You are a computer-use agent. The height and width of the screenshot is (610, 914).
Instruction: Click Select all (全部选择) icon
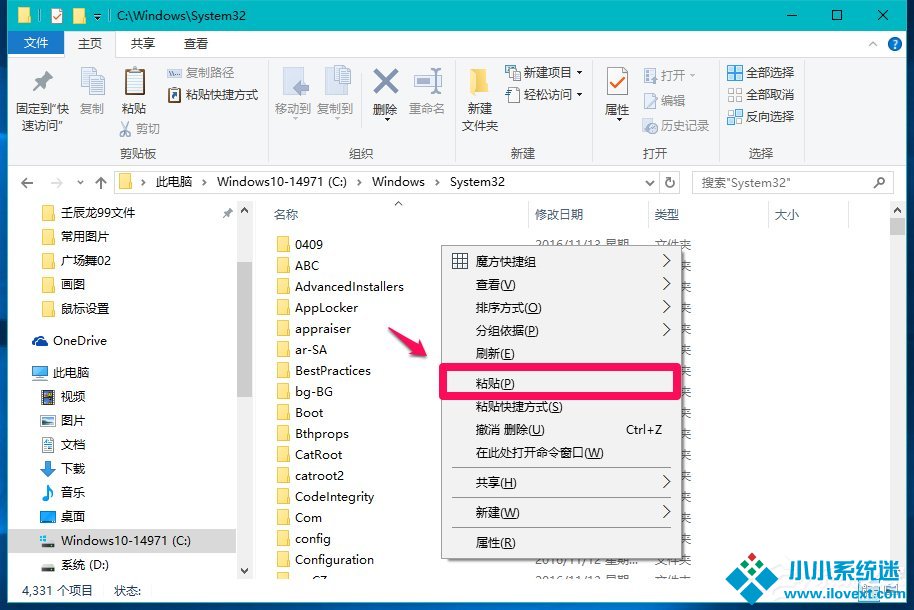pos(734,73)
